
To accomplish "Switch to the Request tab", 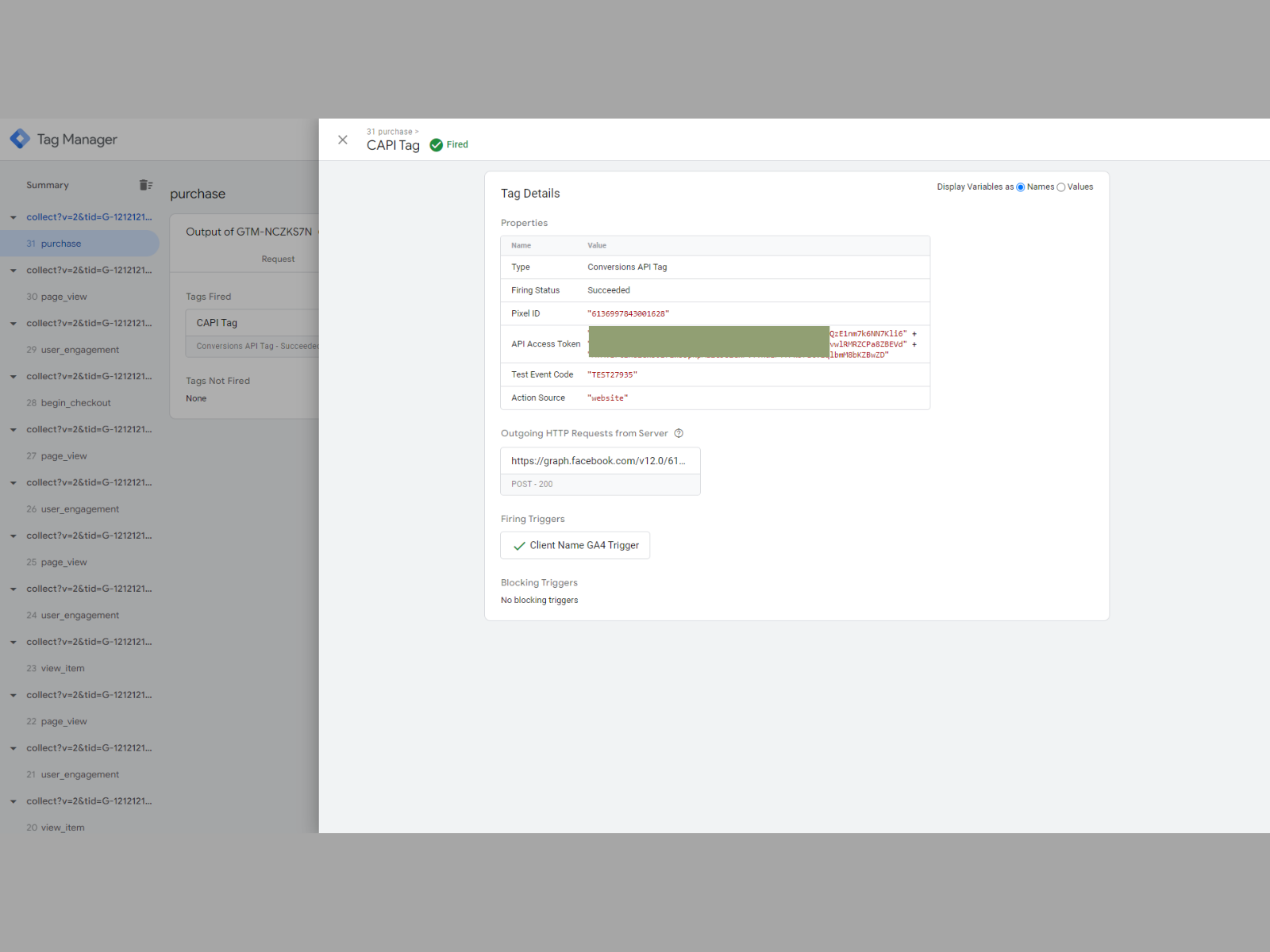I will tap(278, 259).
